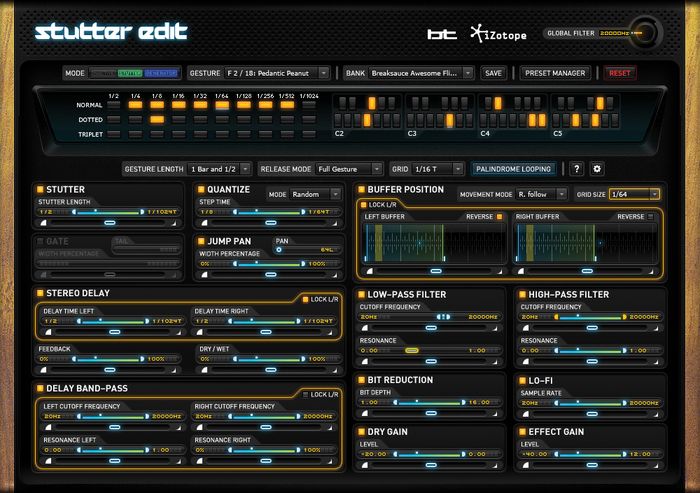
Task: Click left curve triangle under Delay Time Right
Action: [x=200, y=332]
